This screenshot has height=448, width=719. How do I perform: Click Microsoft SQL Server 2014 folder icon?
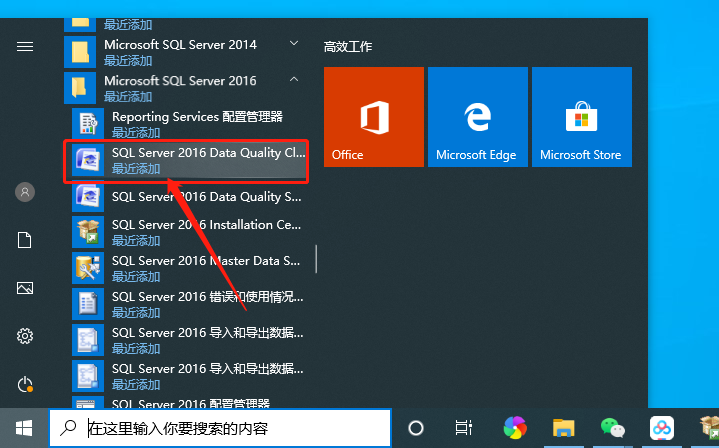coord(80,52)
